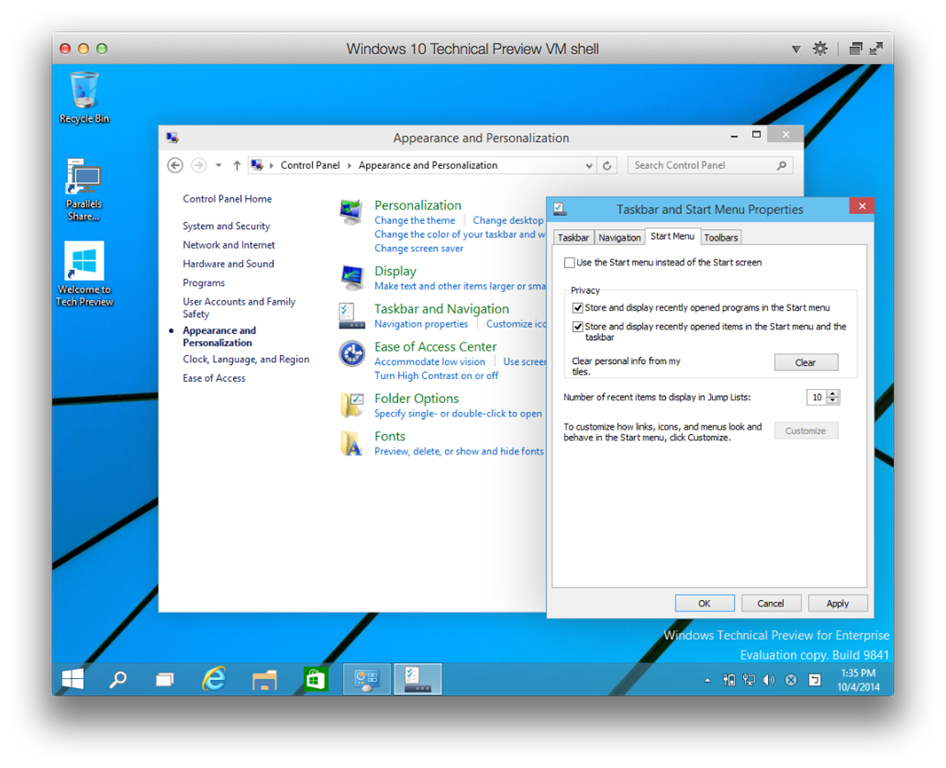
Task: Click the Display category icon
Action: [352, 278]
